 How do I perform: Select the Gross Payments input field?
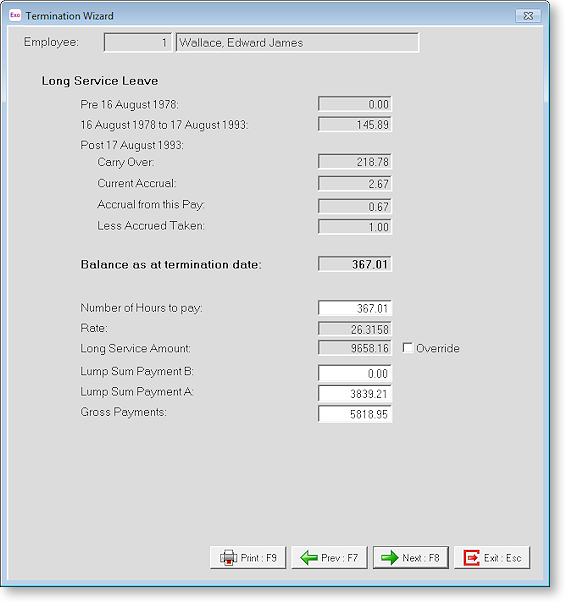pos(355,414)
